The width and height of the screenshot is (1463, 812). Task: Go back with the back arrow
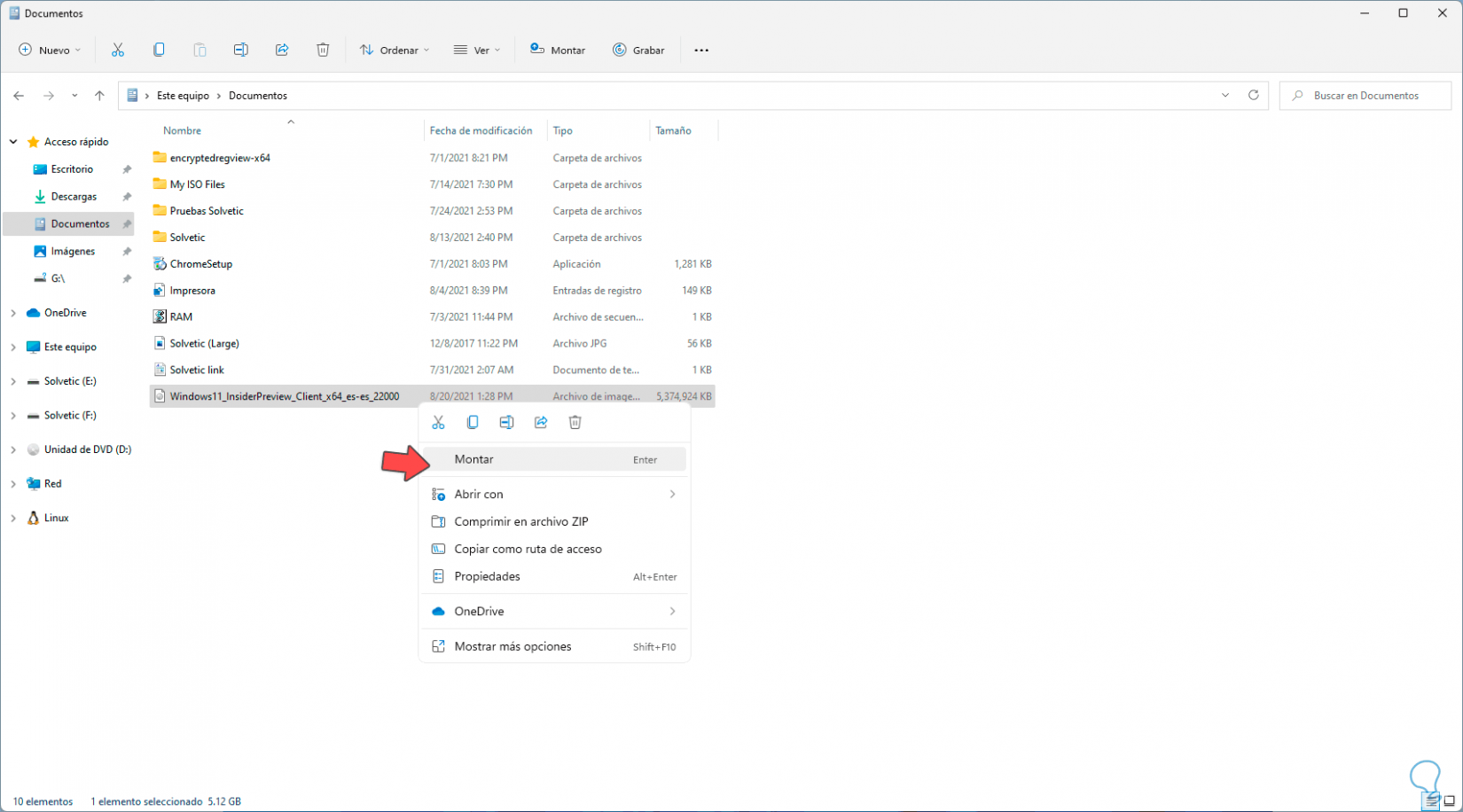tap(19, 96)
